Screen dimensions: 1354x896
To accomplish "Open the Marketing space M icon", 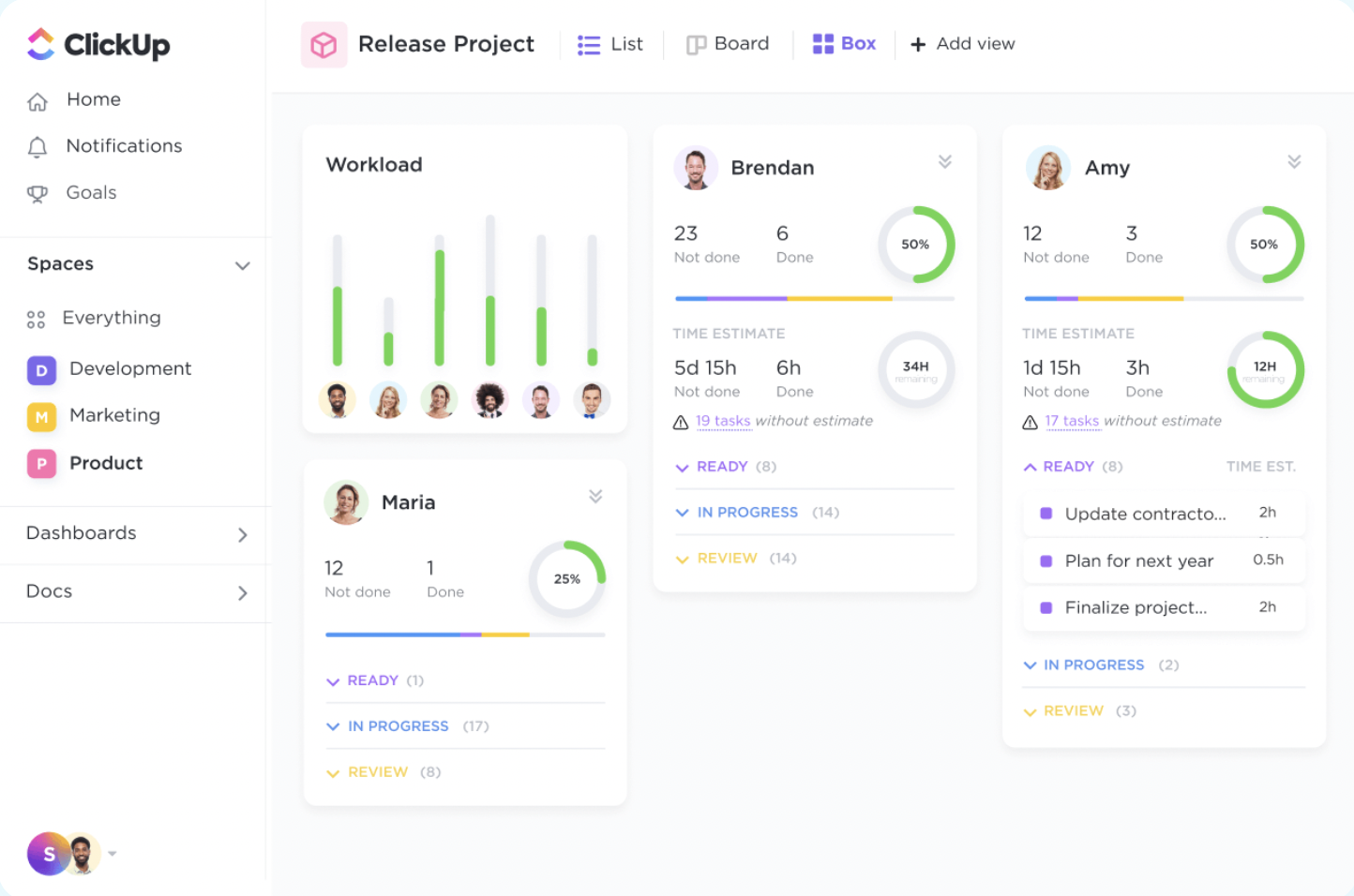I will (x=41, y=416).
